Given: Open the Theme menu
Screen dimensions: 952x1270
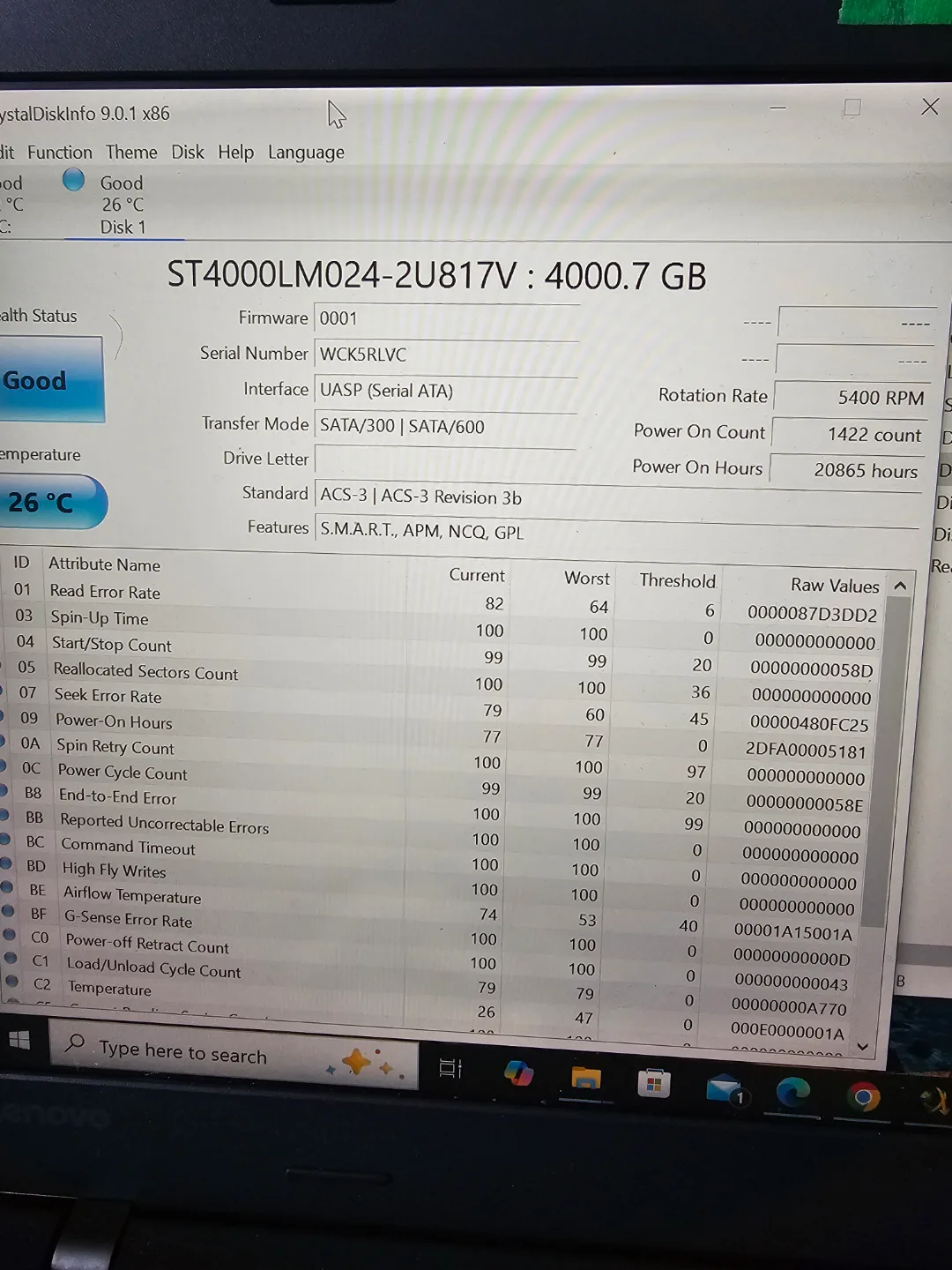Looking at the screenshot, I should (x=130, y=152).
